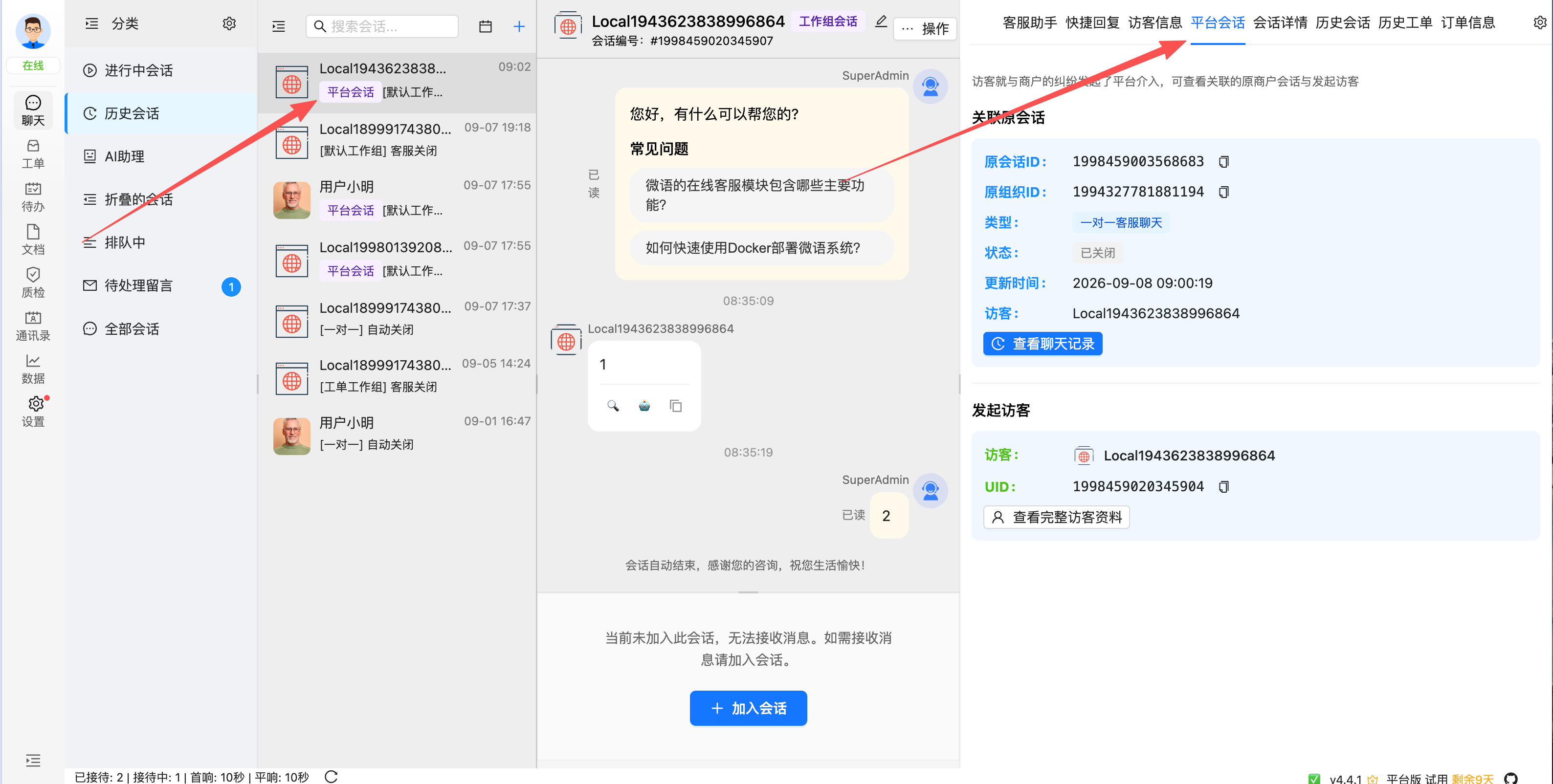The width and height of the screenshot is (1553, 784).
Task: Select 待处理留言 in the category list
Action: [161, 285]
